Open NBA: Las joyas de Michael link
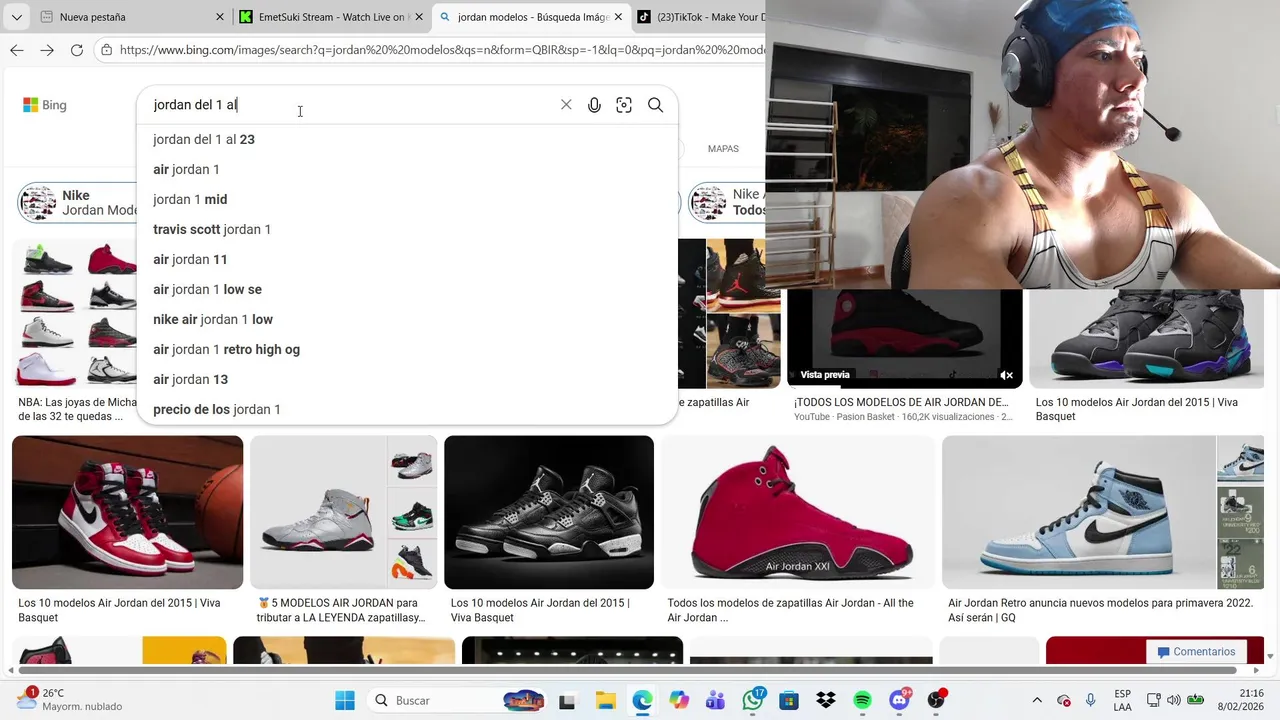This screenshot has height=720, width=1280. click(x=77, y=409)
